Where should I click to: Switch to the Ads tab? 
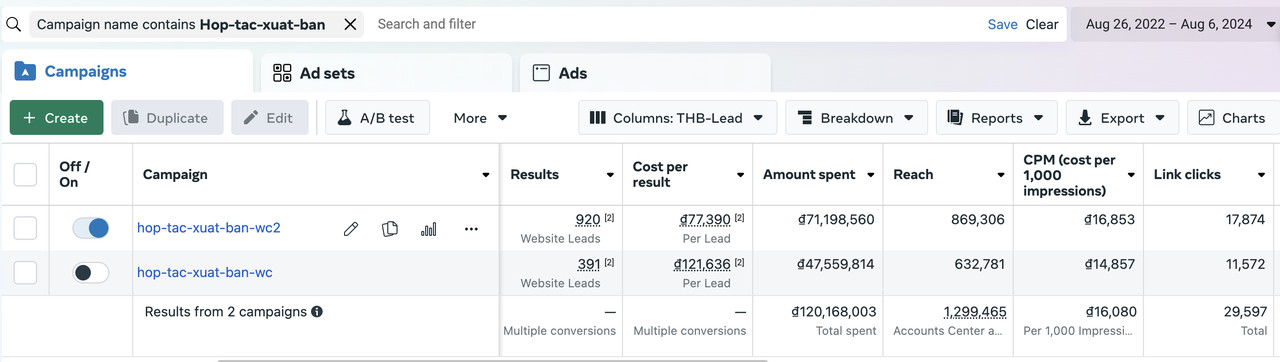[x=645, y=73]
